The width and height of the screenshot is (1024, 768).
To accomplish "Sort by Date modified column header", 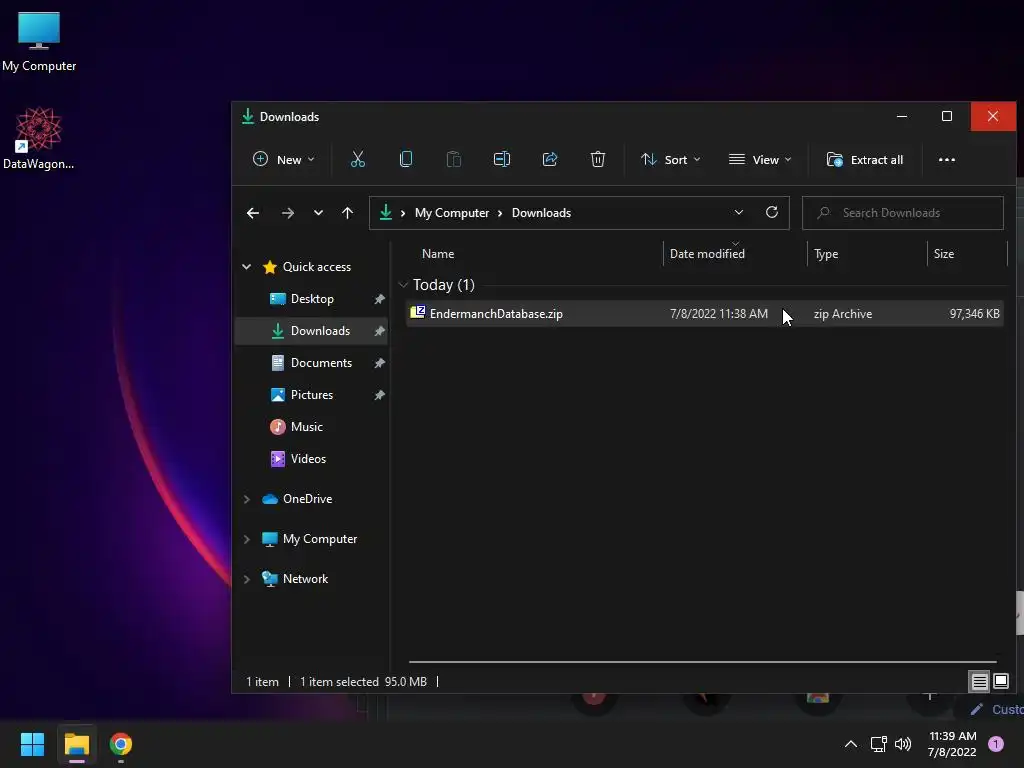I will point(707,254).
